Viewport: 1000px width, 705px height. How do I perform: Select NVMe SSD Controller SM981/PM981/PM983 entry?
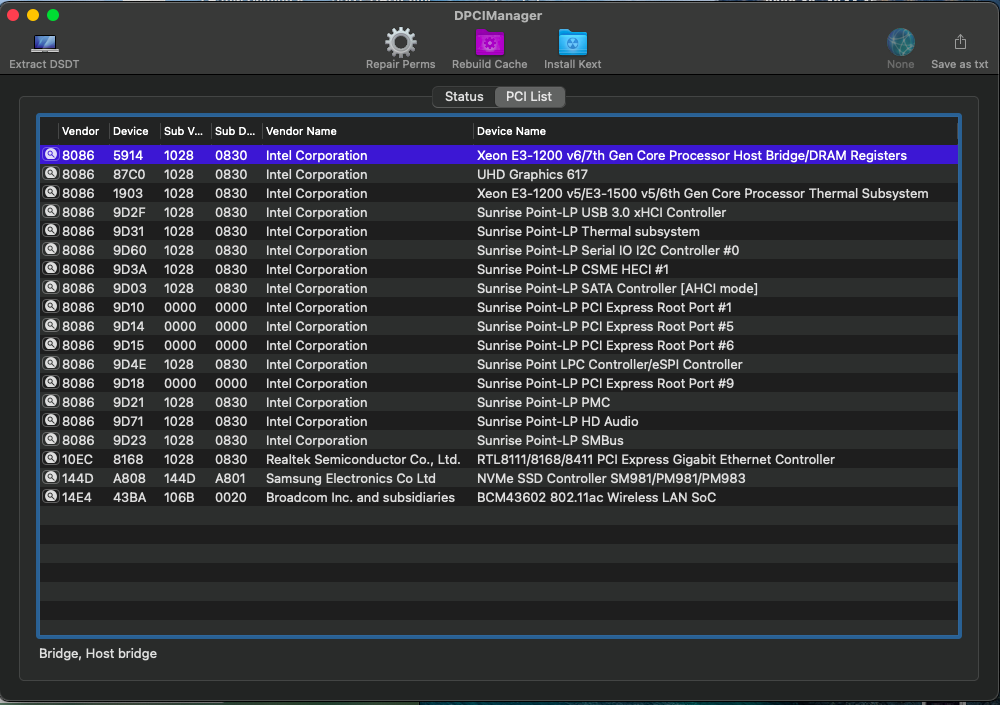click(x=611, y=479)
